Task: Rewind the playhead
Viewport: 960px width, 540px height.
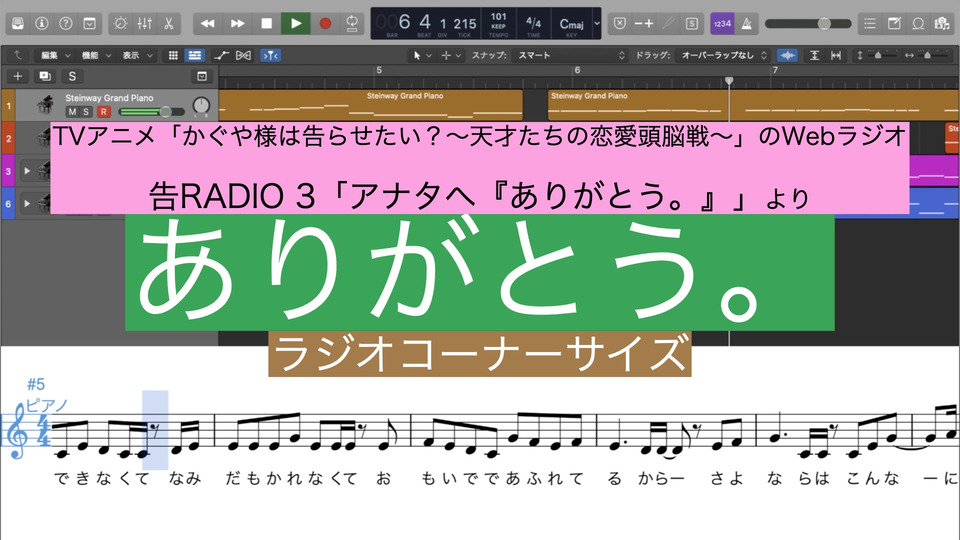Action: (x=208, y=23)
